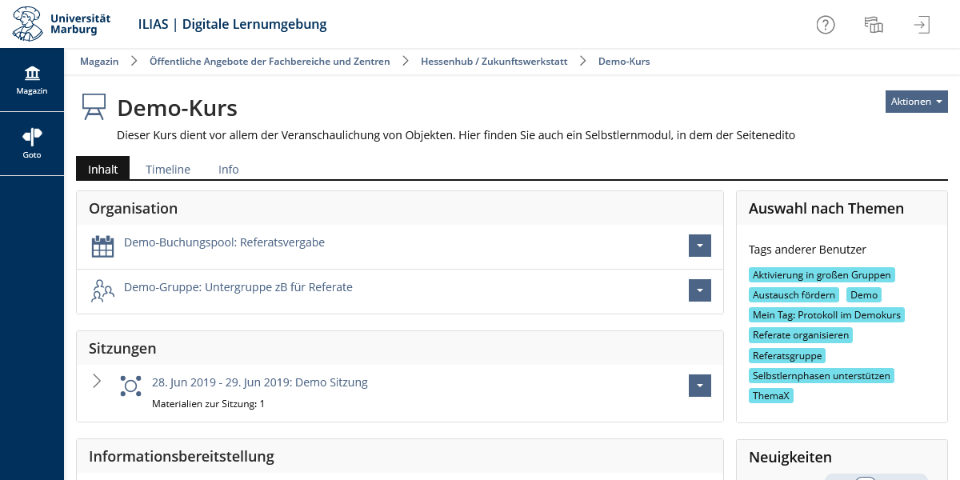960x480 pixels.
Task: Open Demo-Buchungspool: Referatsvergabe link
Action: (x=224, y=242)
